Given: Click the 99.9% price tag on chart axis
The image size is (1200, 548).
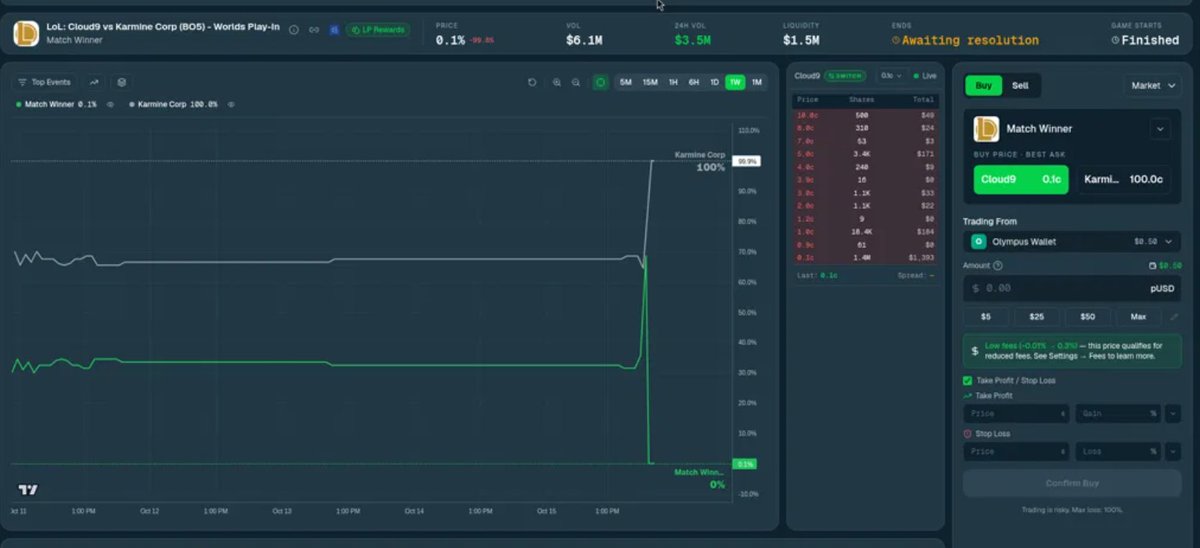Looking at the screenshot, I should (x=746, y=161).
